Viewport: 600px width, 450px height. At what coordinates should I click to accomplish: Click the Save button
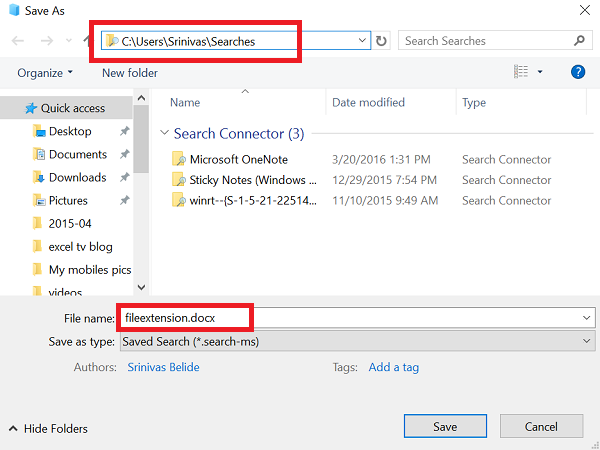coord(445,427)
